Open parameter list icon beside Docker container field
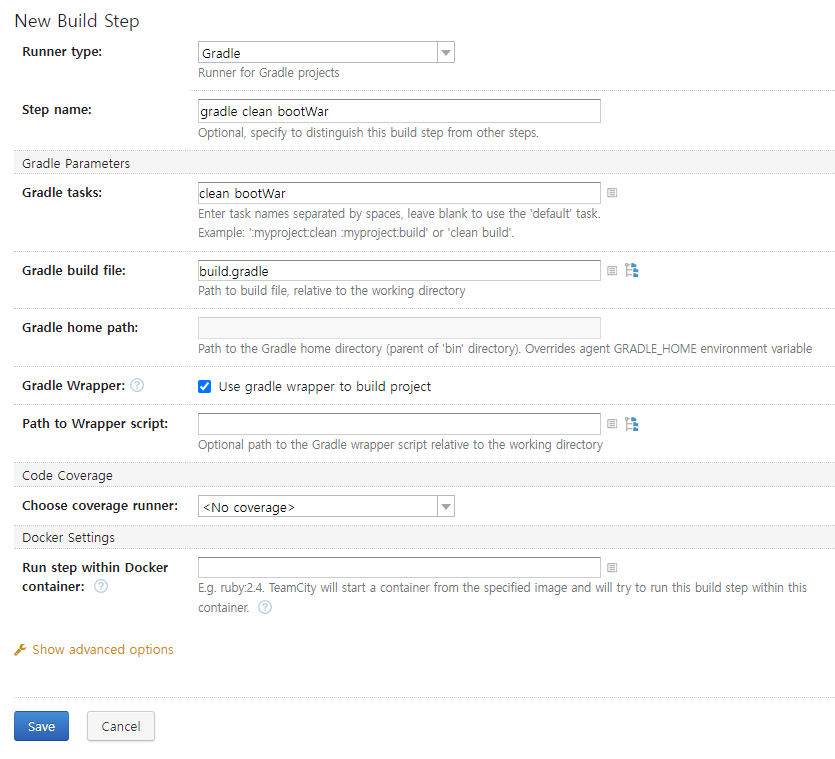Screen dimensions: 835x759 [612, 567]
